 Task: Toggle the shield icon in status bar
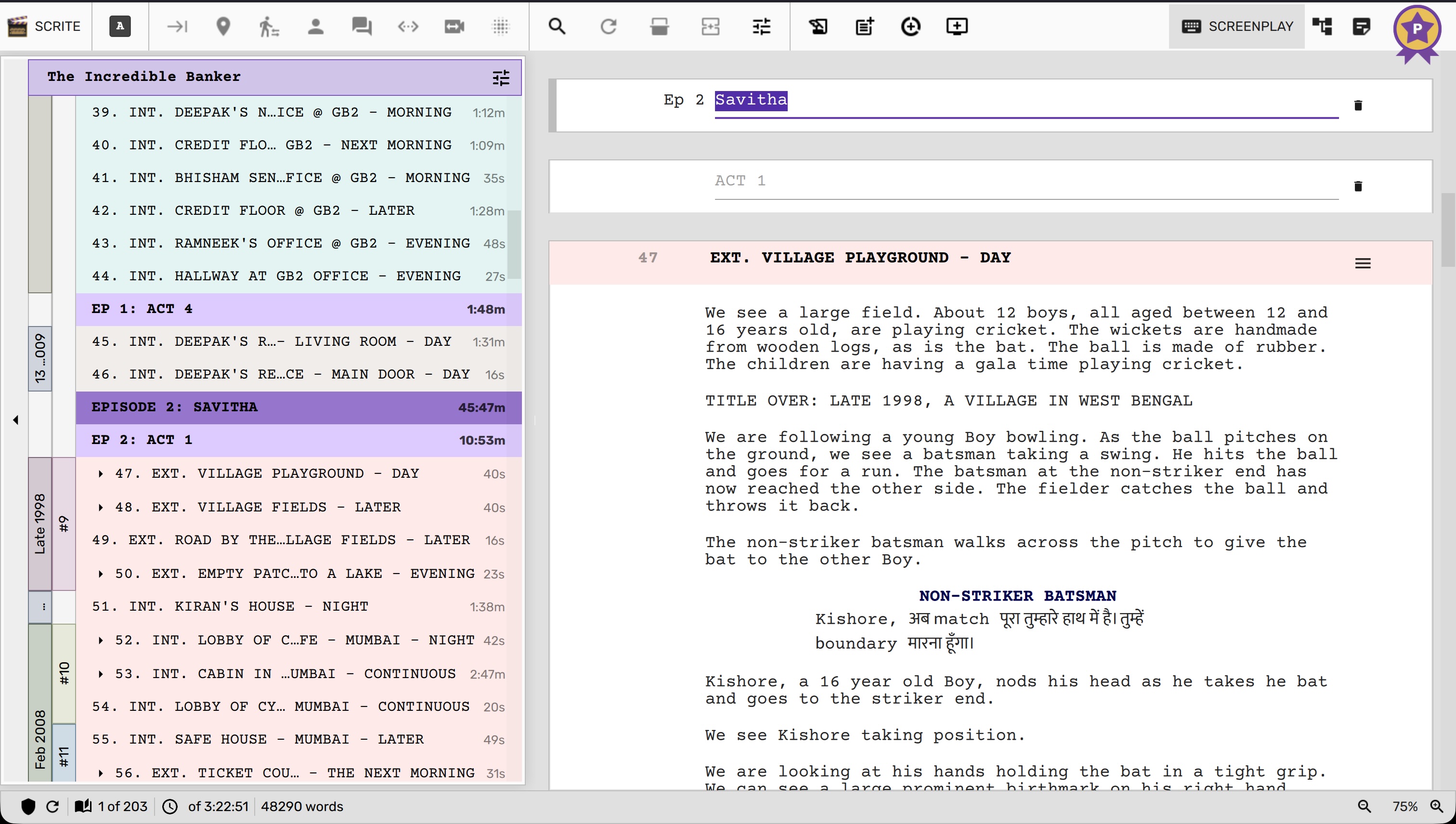28,807
